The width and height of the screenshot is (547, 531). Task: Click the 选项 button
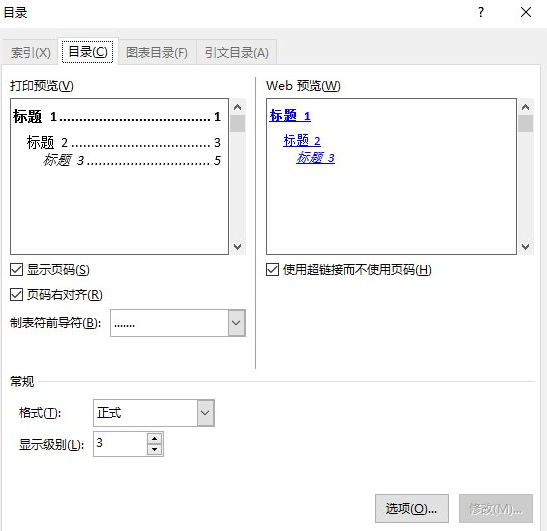click(x=412, y=508)
